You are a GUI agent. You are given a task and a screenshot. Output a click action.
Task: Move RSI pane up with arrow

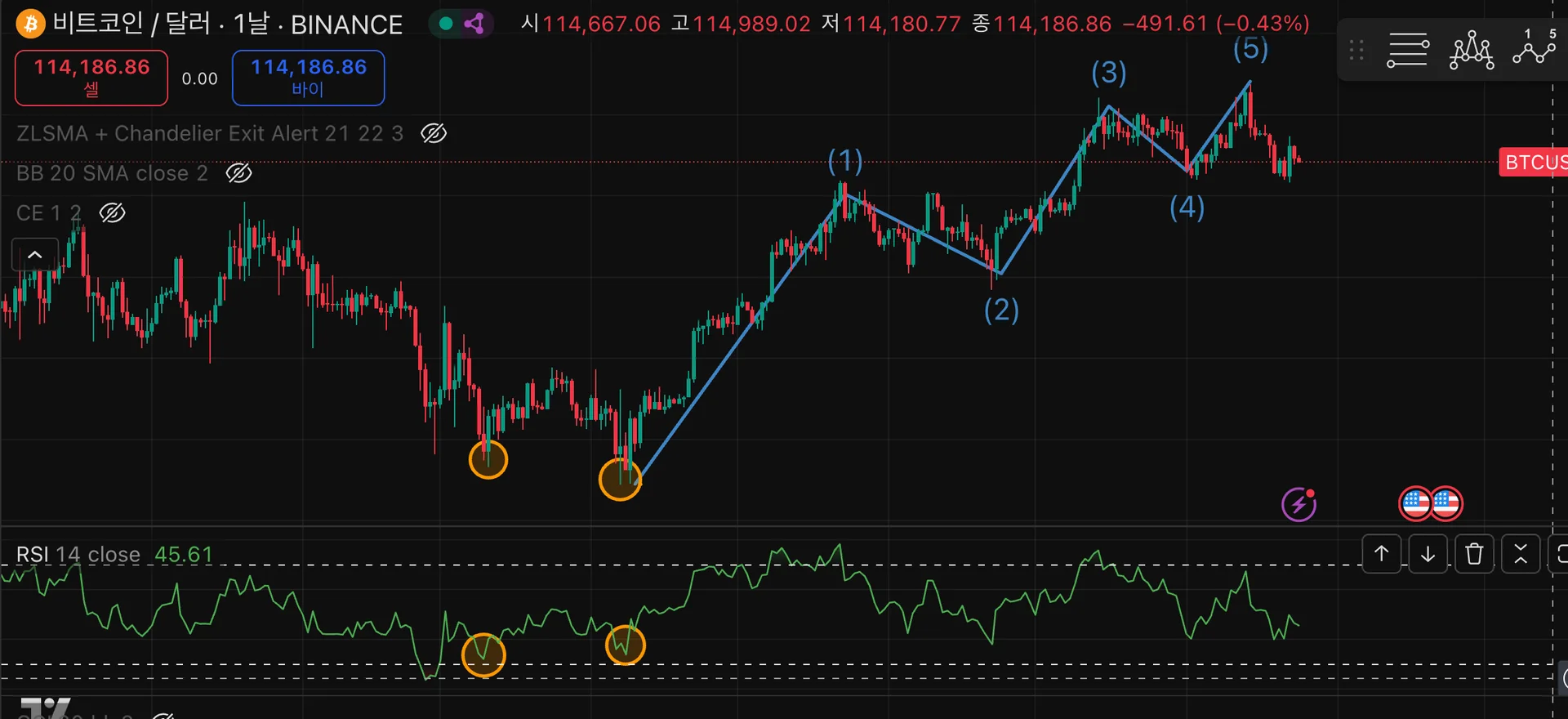(x=1382, y=554)
